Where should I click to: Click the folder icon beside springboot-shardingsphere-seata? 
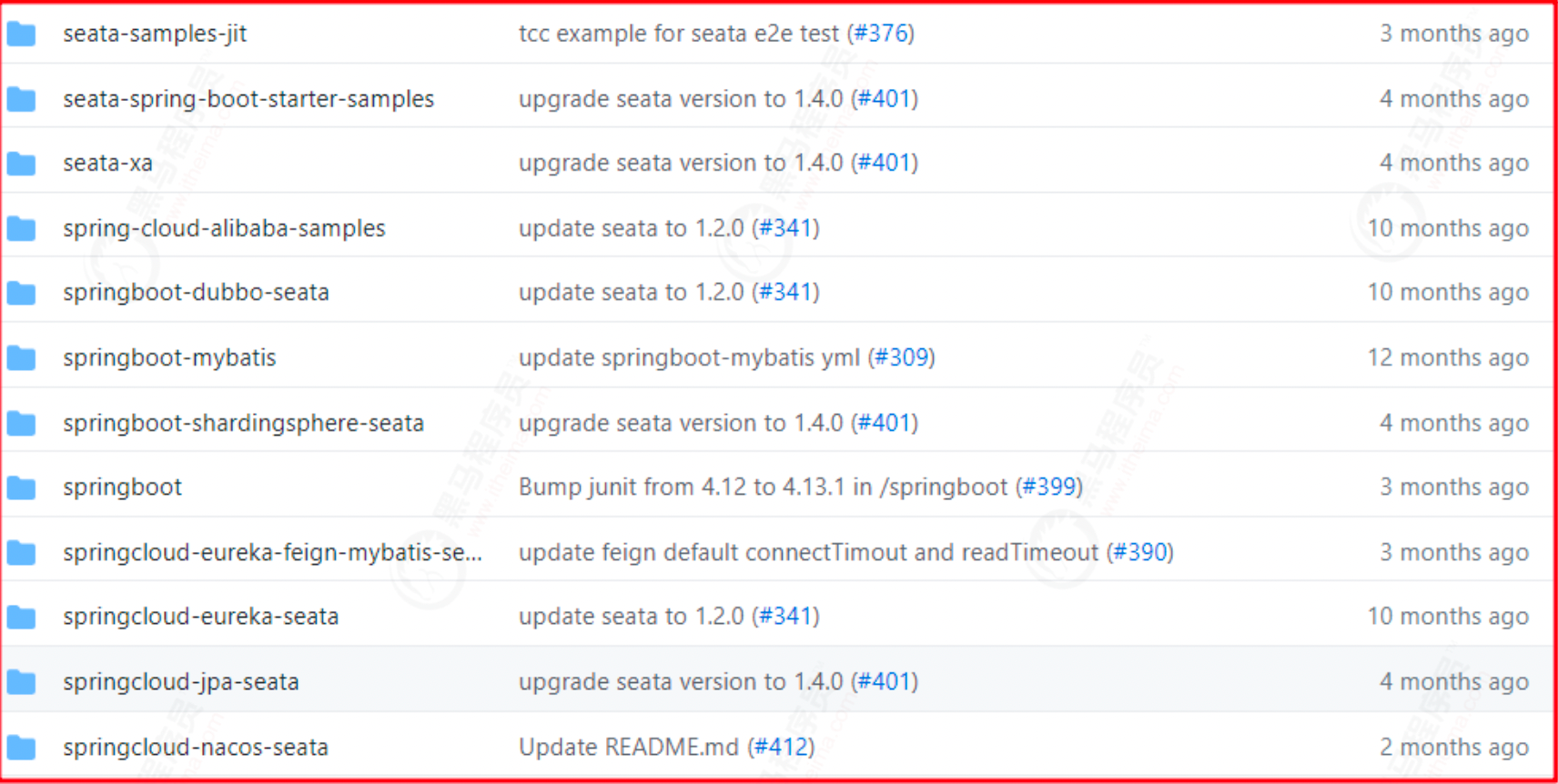coord(21,424)
